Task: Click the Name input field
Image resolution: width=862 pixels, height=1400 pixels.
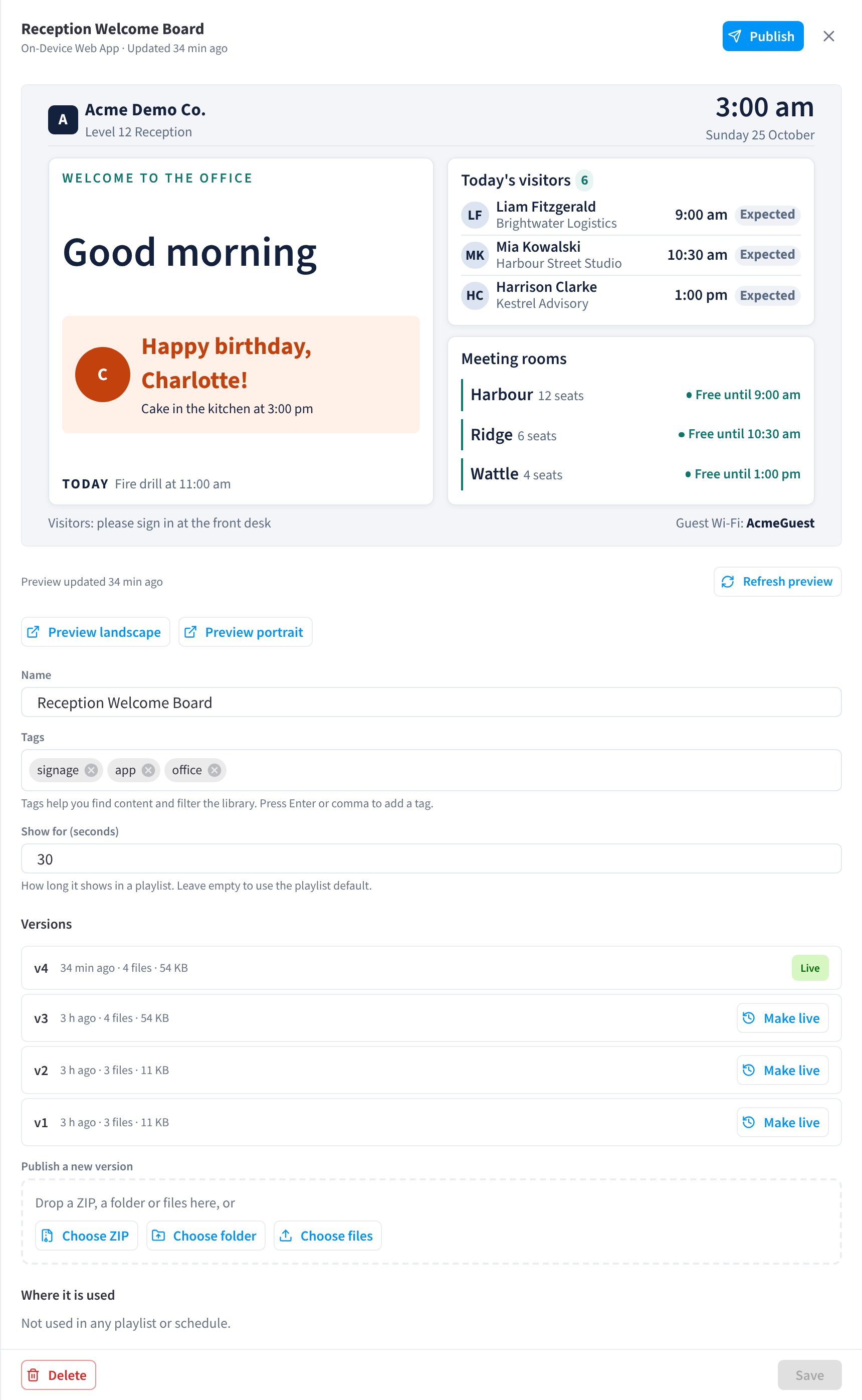Action: (431, 702)
